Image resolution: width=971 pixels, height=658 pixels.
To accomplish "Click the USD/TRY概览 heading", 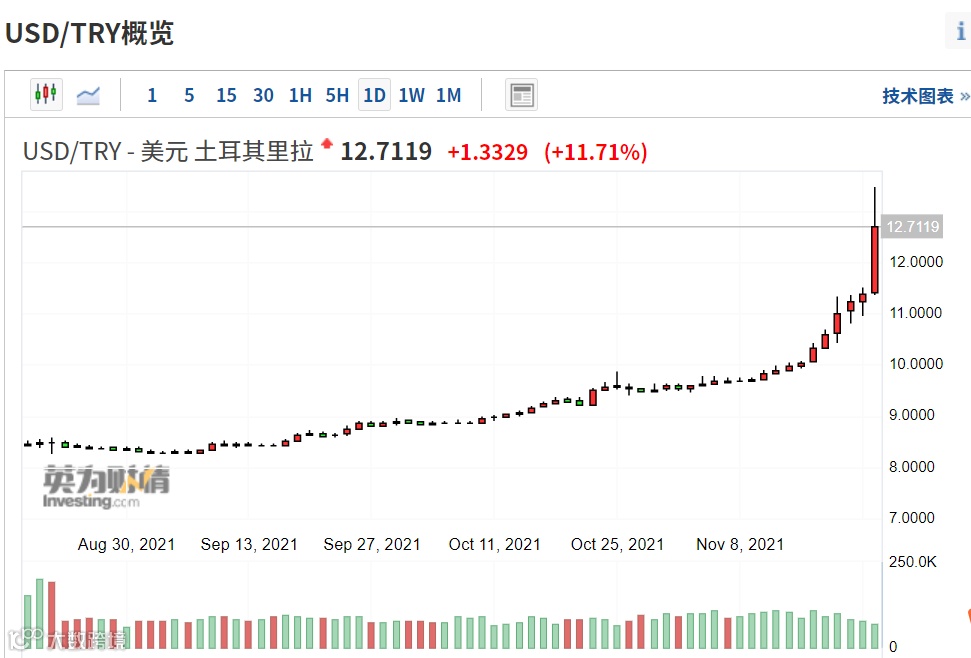I will 89,33.
